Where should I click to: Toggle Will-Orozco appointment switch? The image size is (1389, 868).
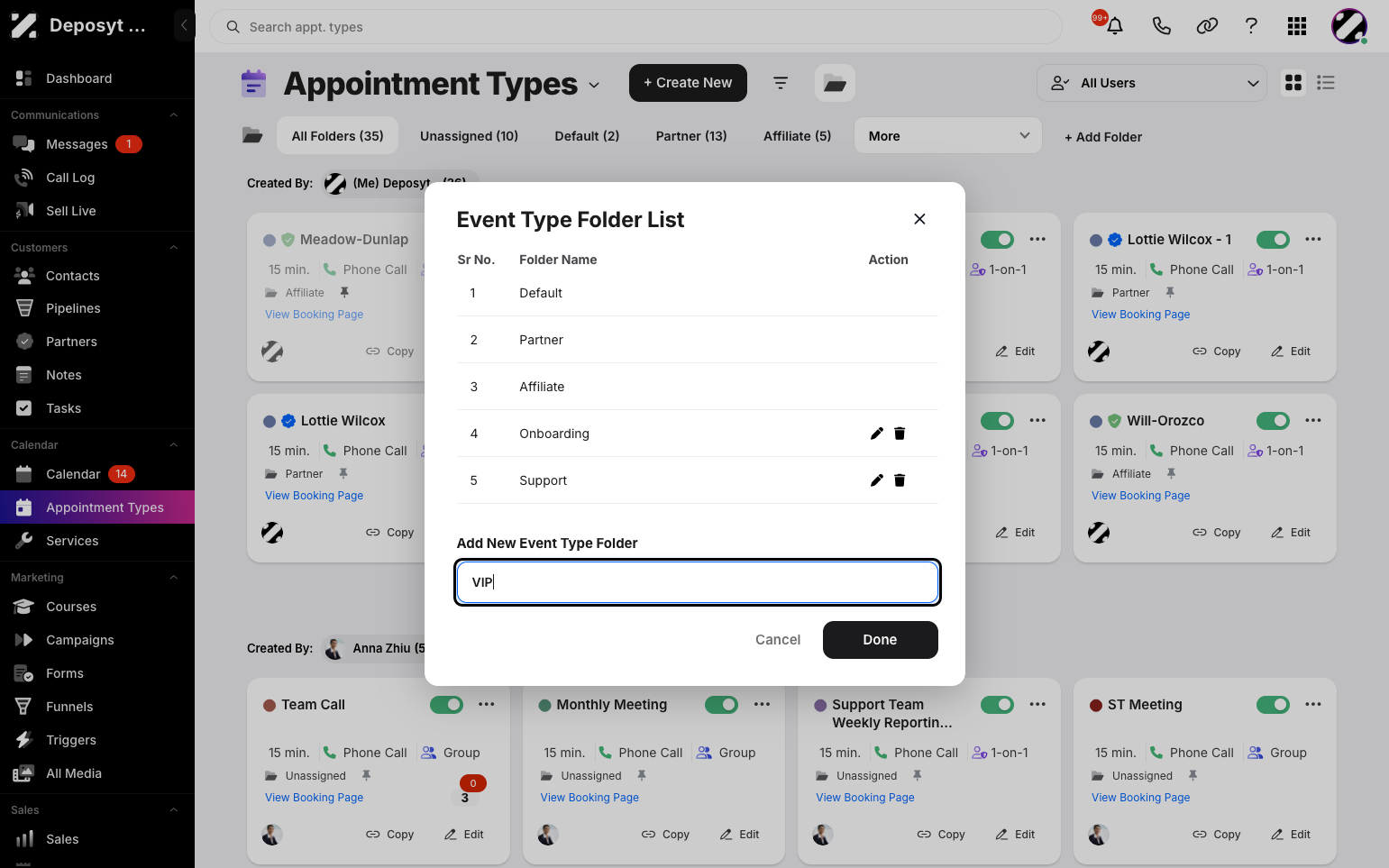(x=1273, y=421)
